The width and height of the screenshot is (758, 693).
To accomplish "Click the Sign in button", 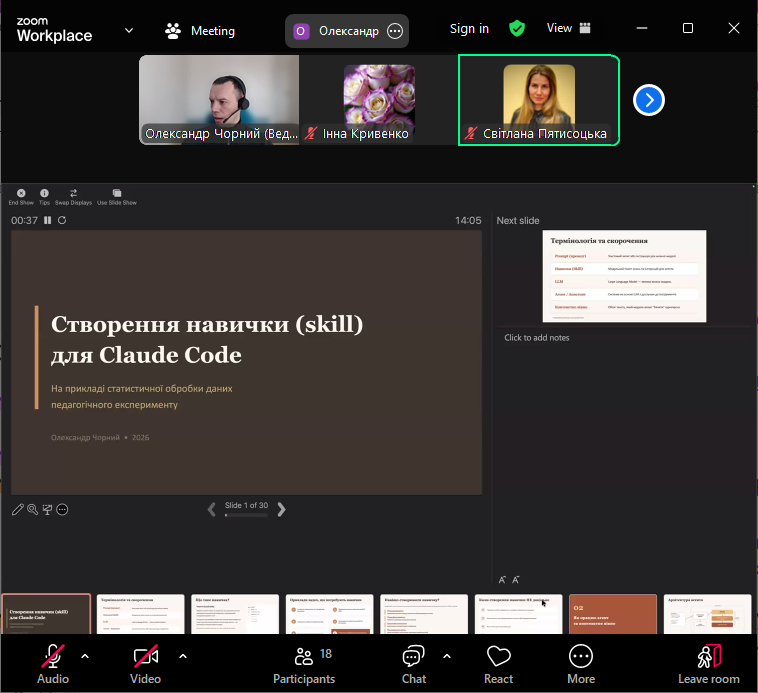I will point(469,29).
